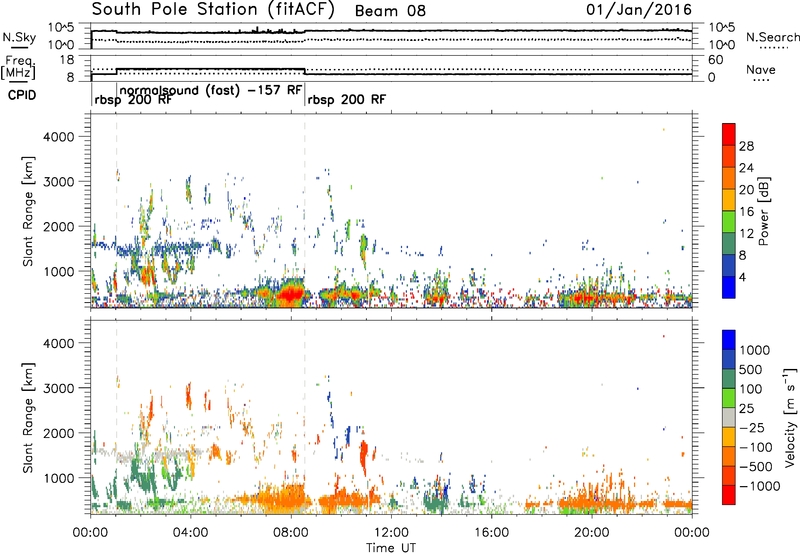Viewport: 800px width, 554px height.
Task: Click the 'rbsp 200 RF' label after 08:00
Action: (346, 99)
